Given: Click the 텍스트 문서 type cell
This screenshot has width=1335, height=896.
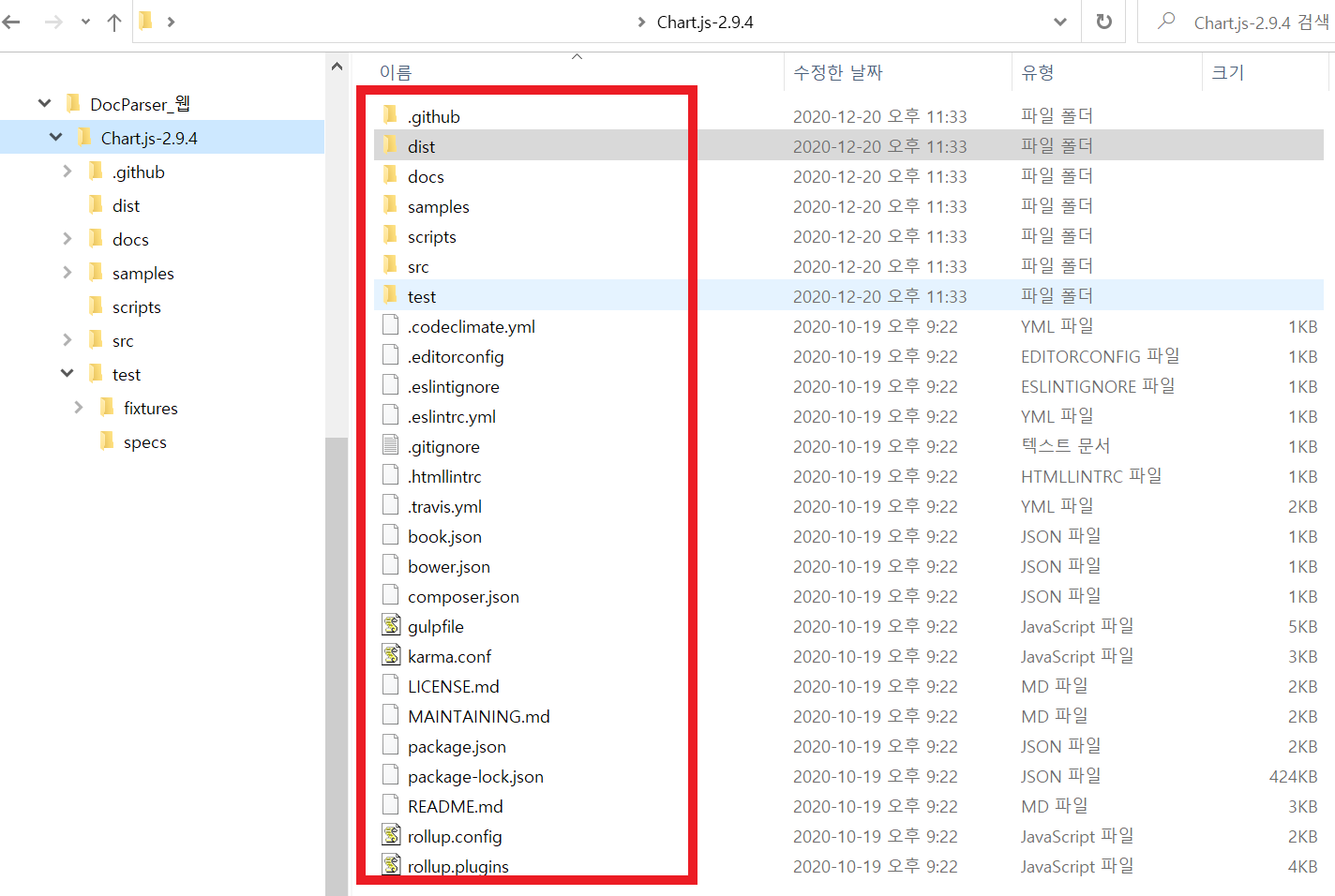Looking at the screenshot, I should [x=1066, y=446].
